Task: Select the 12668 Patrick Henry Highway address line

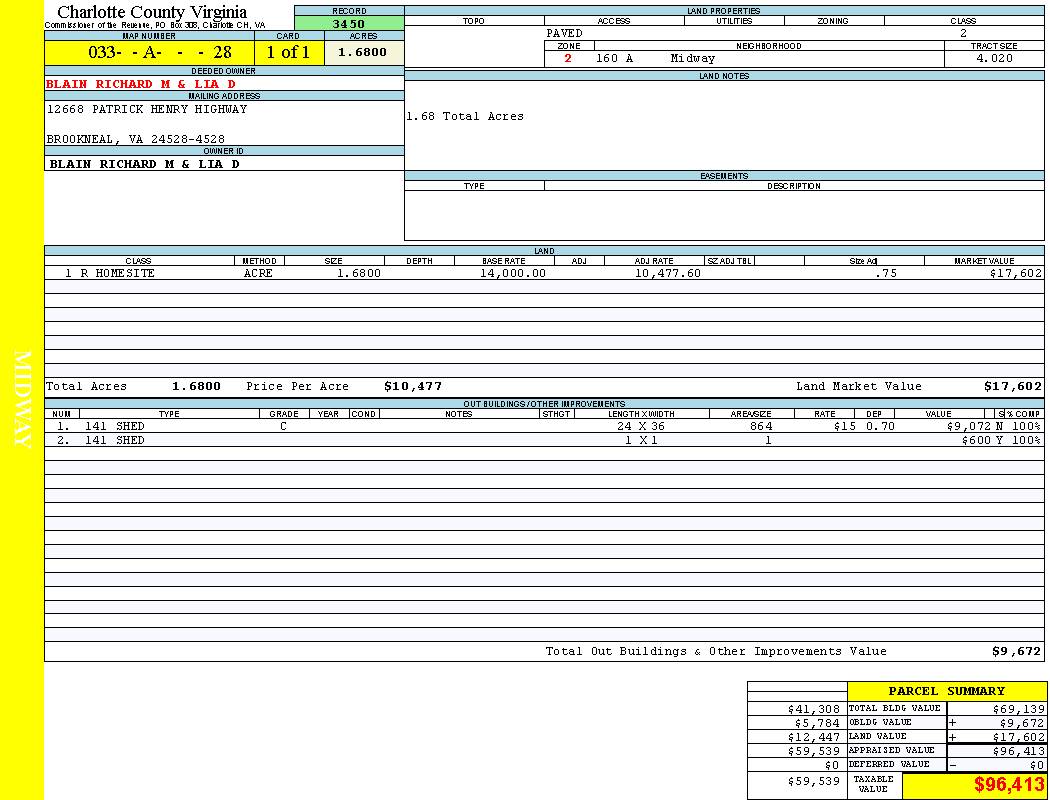Action: pyautogui.click(x=147, y=109)
